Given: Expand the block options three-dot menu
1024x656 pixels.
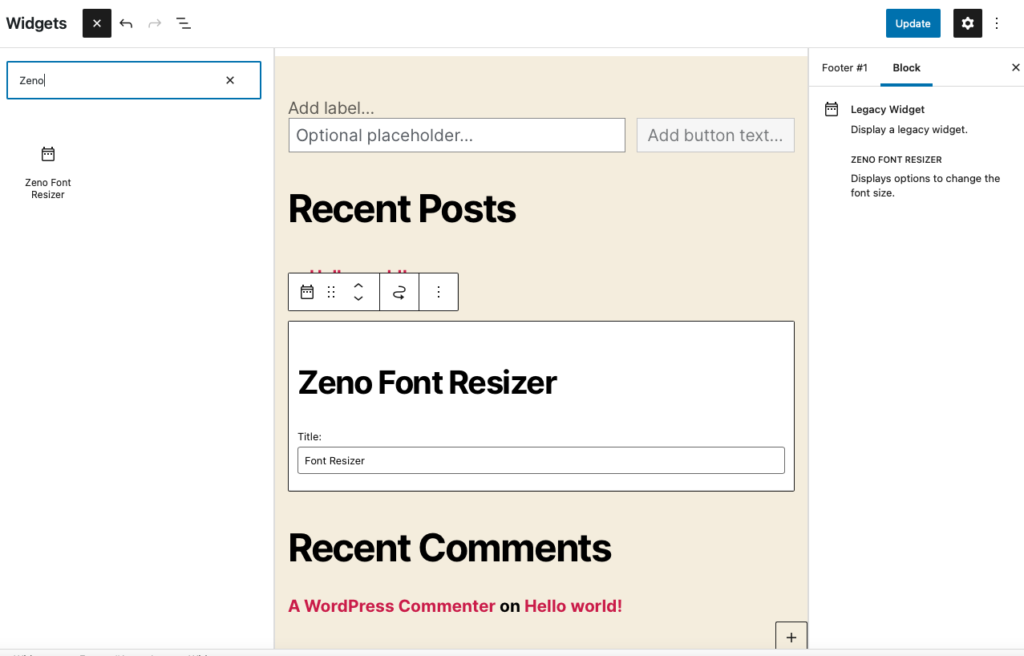Looking at the screenshot, I should click(438, 291).
